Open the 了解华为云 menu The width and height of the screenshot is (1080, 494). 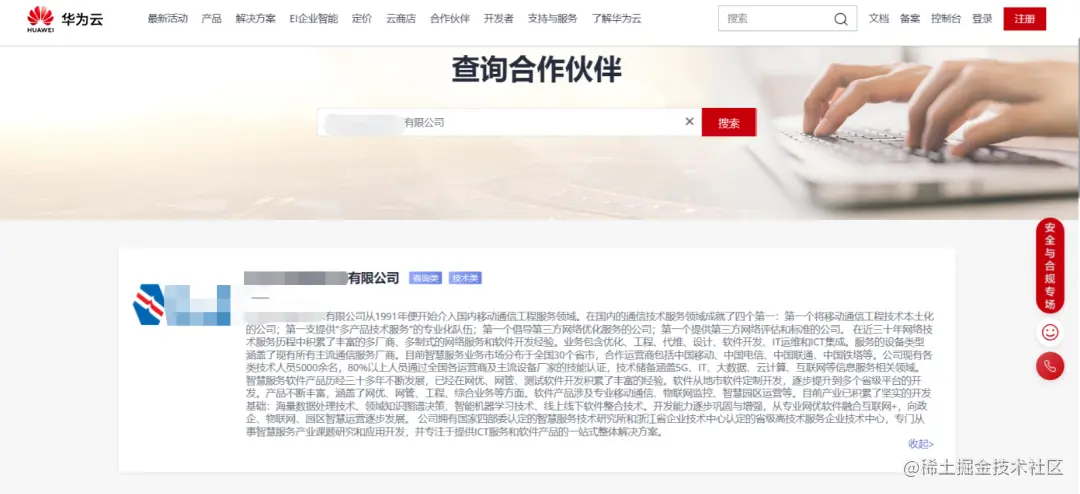coord(616,19)
